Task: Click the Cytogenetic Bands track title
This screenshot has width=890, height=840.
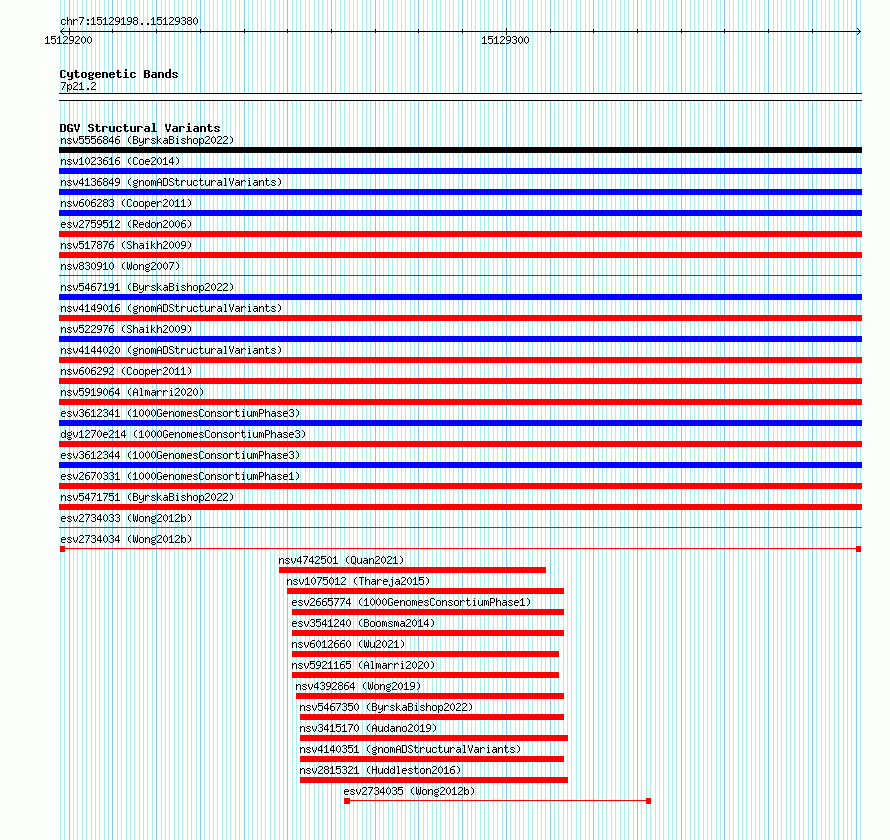Action: 119,74
